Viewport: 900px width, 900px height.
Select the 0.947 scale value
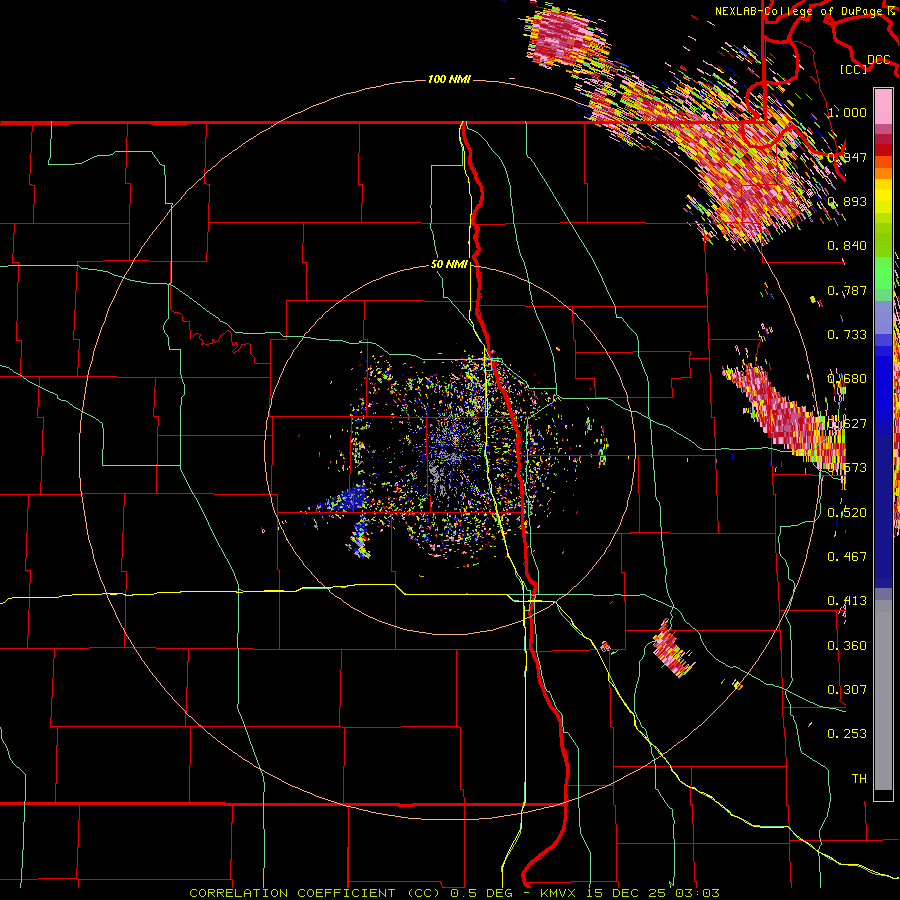pyautogui.click(x=847, y=157)
